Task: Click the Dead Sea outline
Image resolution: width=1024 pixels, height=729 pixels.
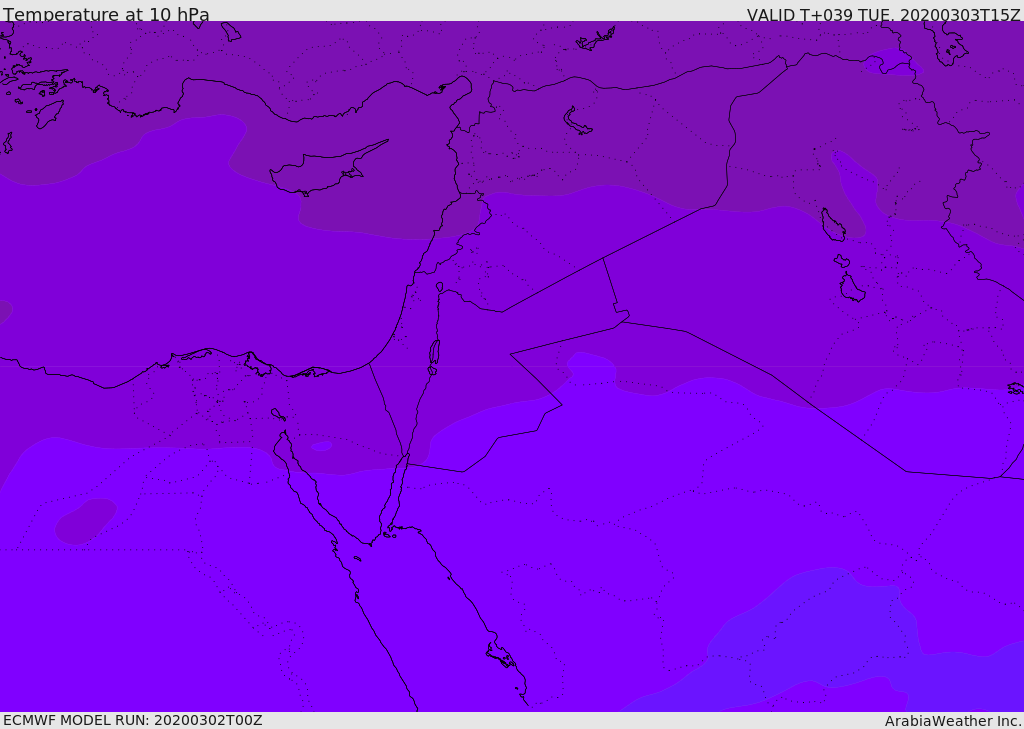Action: (434, 353)
